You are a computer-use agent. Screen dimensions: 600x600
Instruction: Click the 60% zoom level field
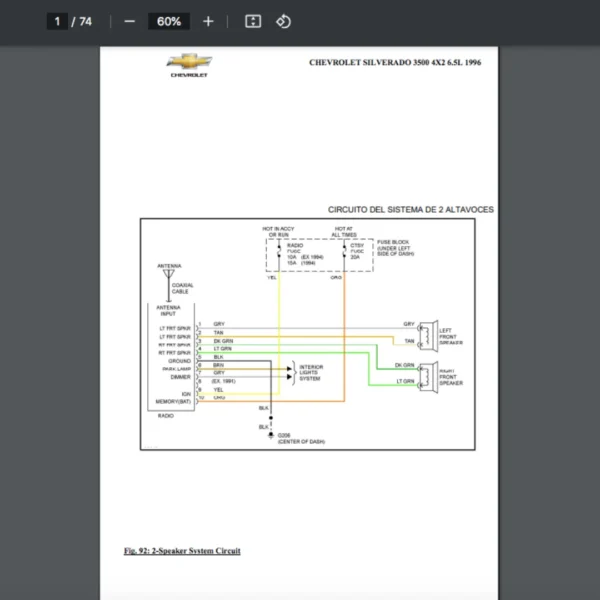pos(169,21)
